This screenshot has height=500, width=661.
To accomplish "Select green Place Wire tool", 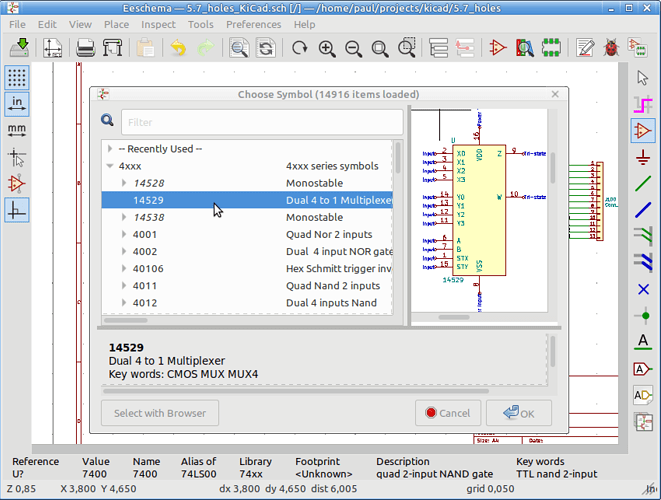I will click(x=643, y=184).
